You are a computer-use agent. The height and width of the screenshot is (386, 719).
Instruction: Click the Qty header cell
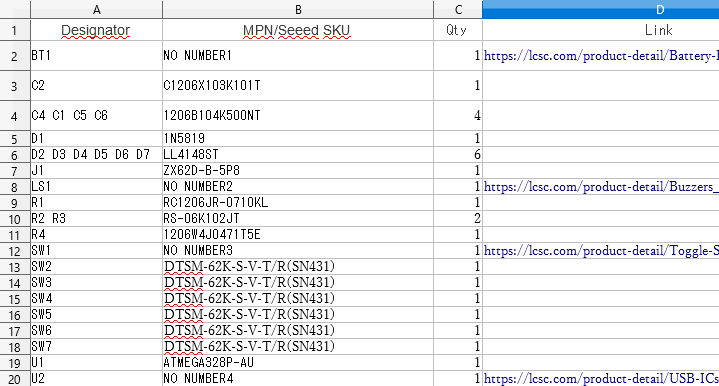tap(458, 30)
